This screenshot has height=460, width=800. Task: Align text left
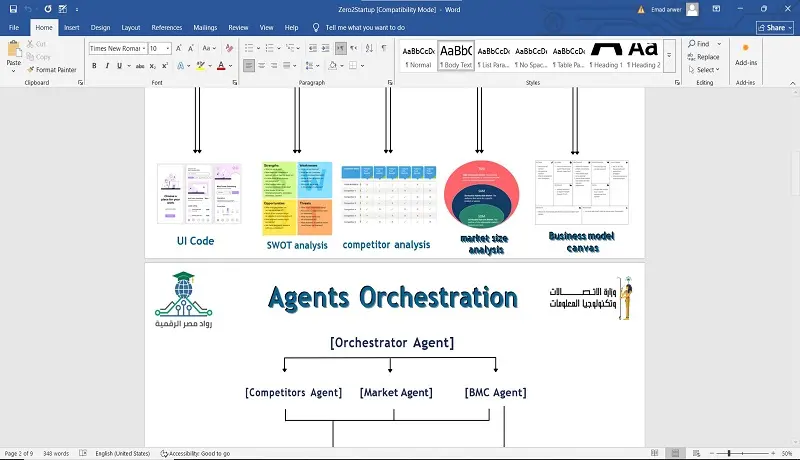click(248, 66)
